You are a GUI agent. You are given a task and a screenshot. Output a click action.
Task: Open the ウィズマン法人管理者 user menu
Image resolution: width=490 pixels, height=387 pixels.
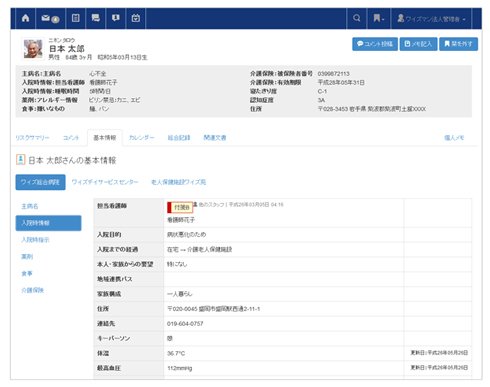click(432, 19)
